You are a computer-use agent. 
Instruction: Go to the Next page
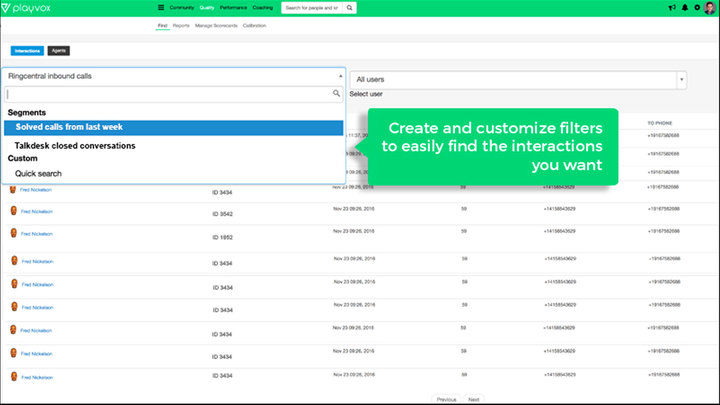(x=474, y=399)
